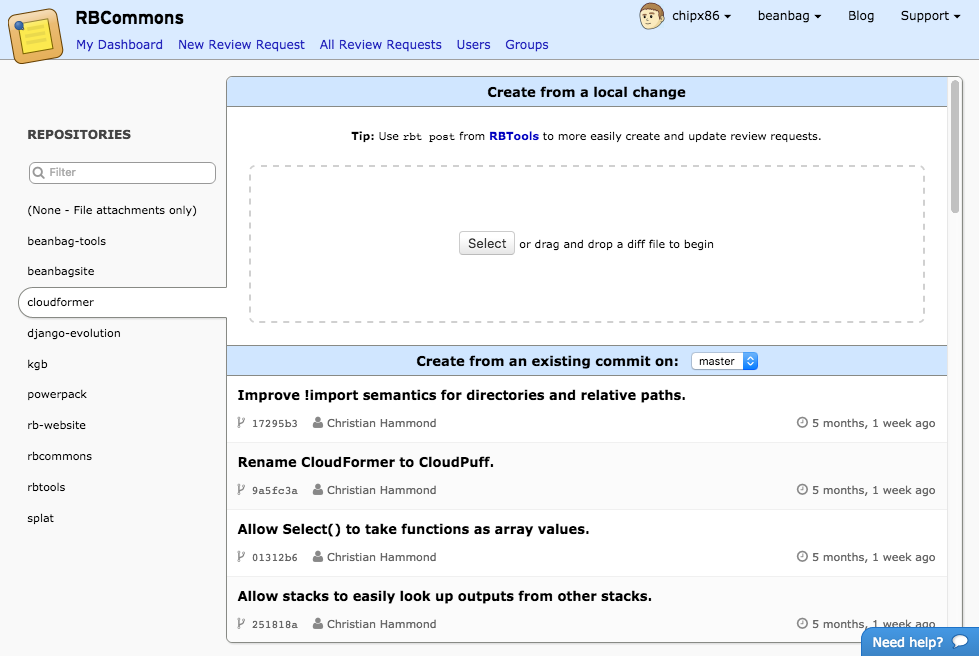
Task: Click the clock icon in the 9a5fc3a commit row
Action: click(802, 489)
